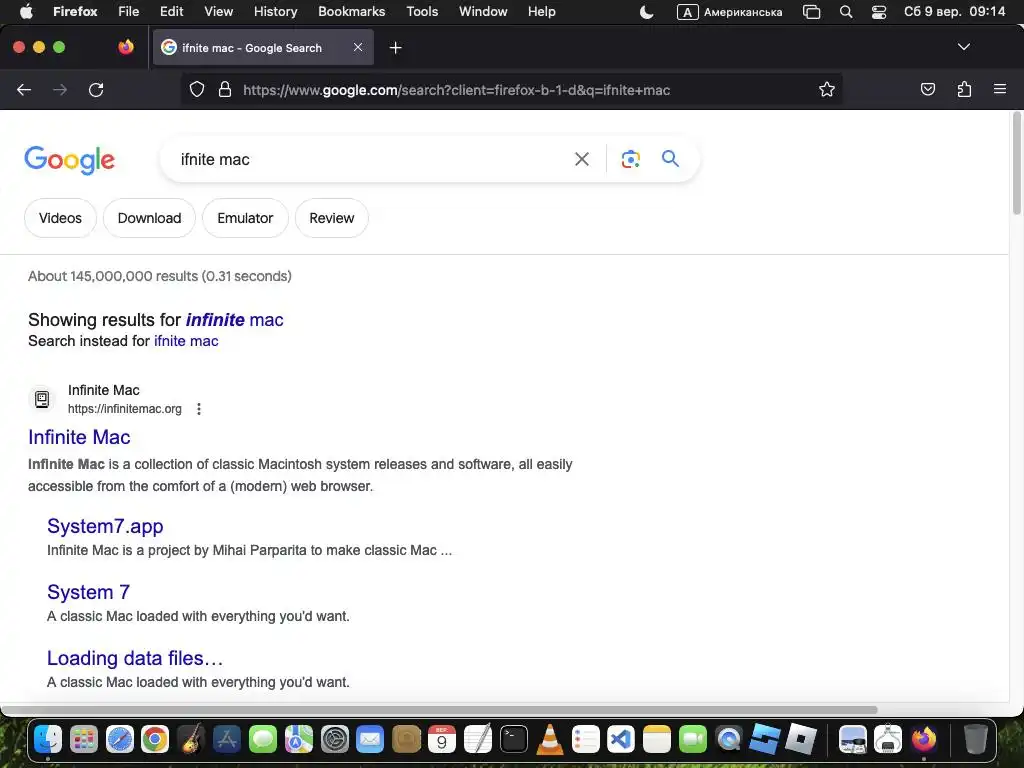
Task: Open the tracking protection shield icon
Action: [x=197, y=89]
